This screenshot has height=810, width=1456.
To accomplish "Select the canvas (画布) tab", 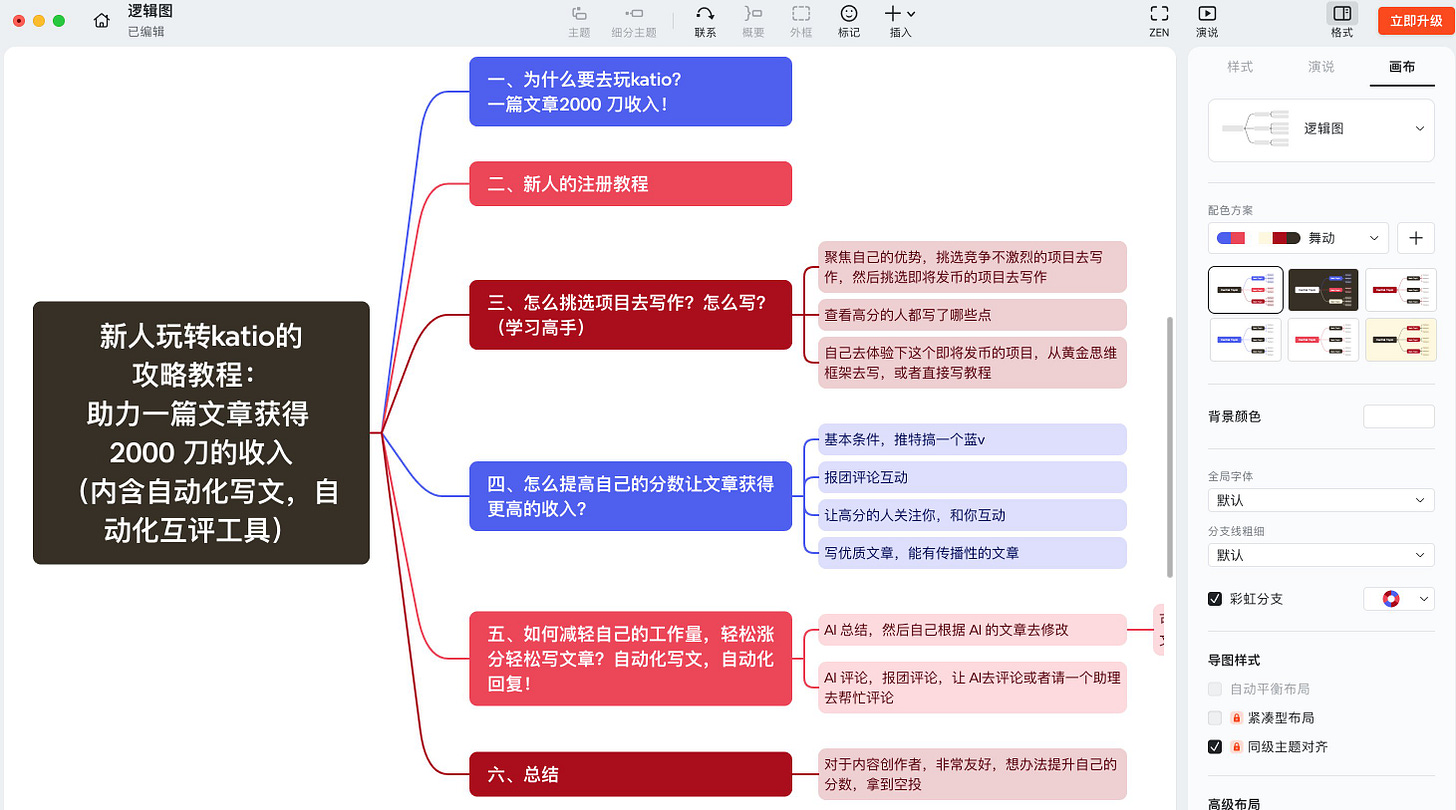I will click(x=1402, y=67).
